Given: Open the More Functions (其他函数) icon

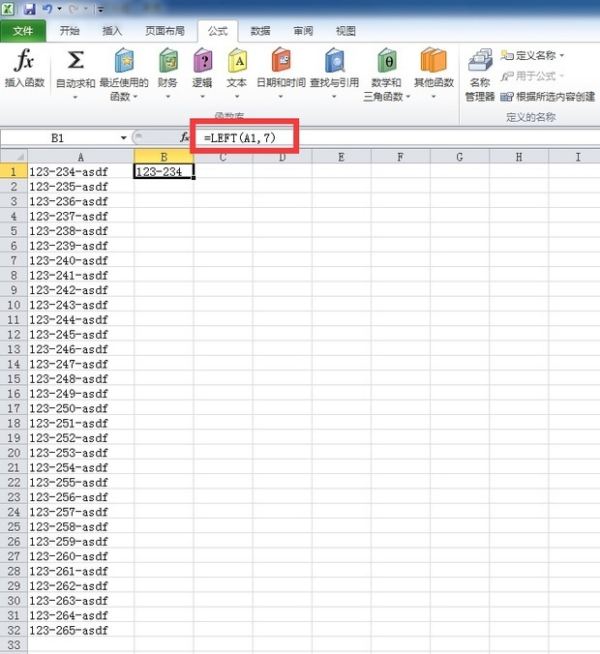Looking at the screenshot, I should coord(434,60).
